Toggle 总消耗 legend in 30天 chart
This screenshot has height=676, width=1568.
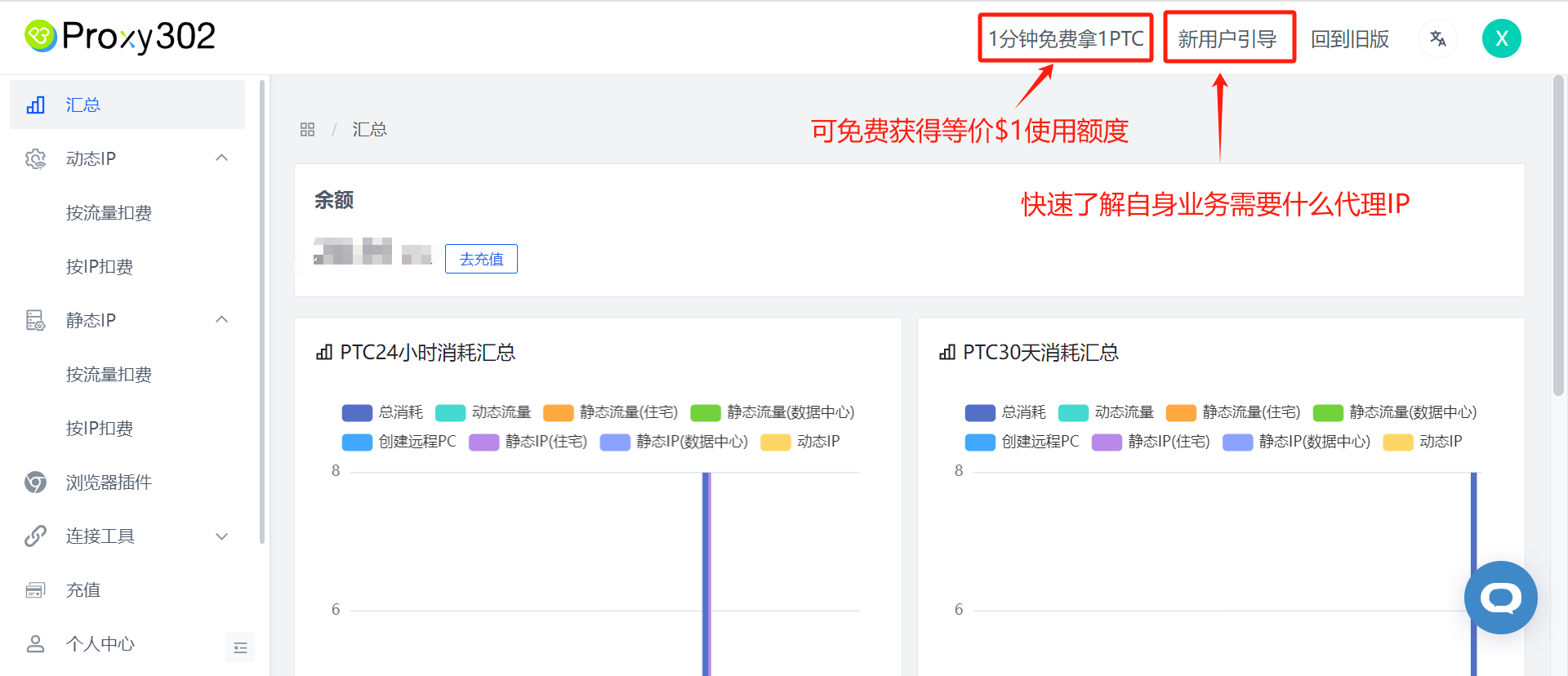1006,412
